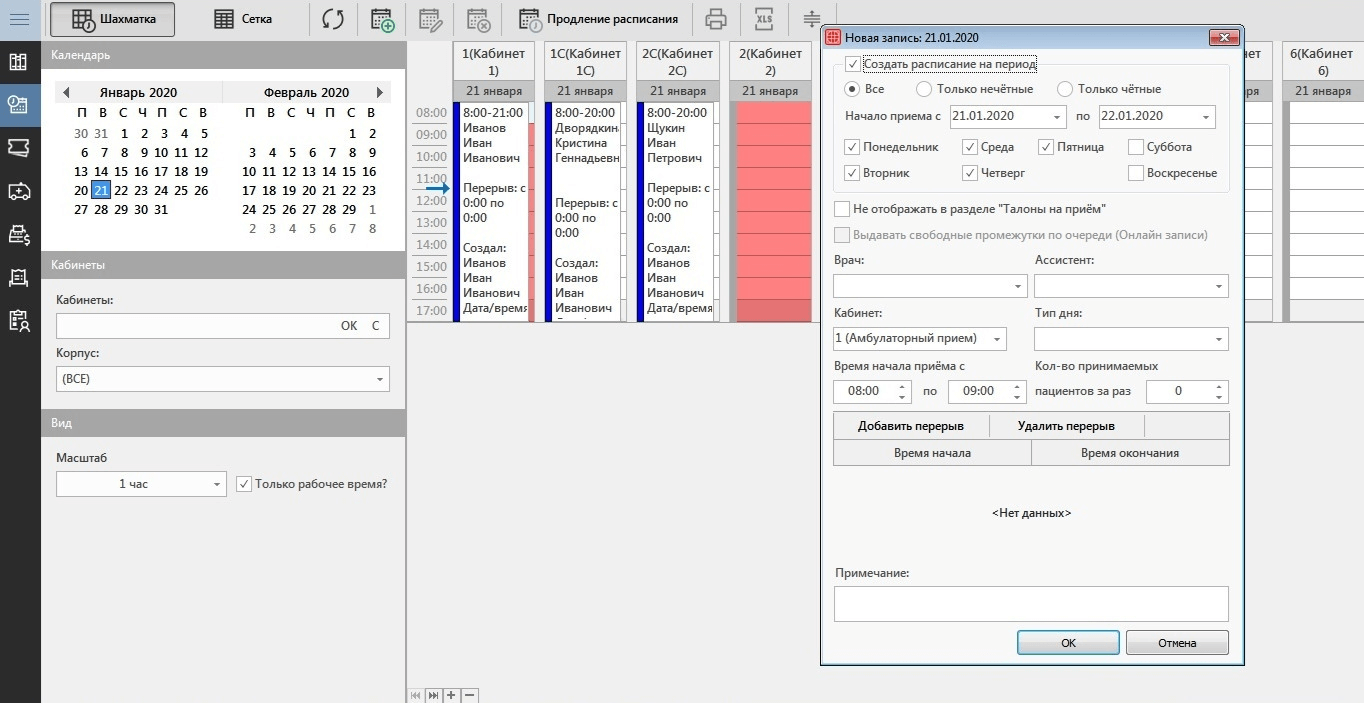Uncheck the Вторник checkbox
This screenshot has width=1364, height=703.
853,173
